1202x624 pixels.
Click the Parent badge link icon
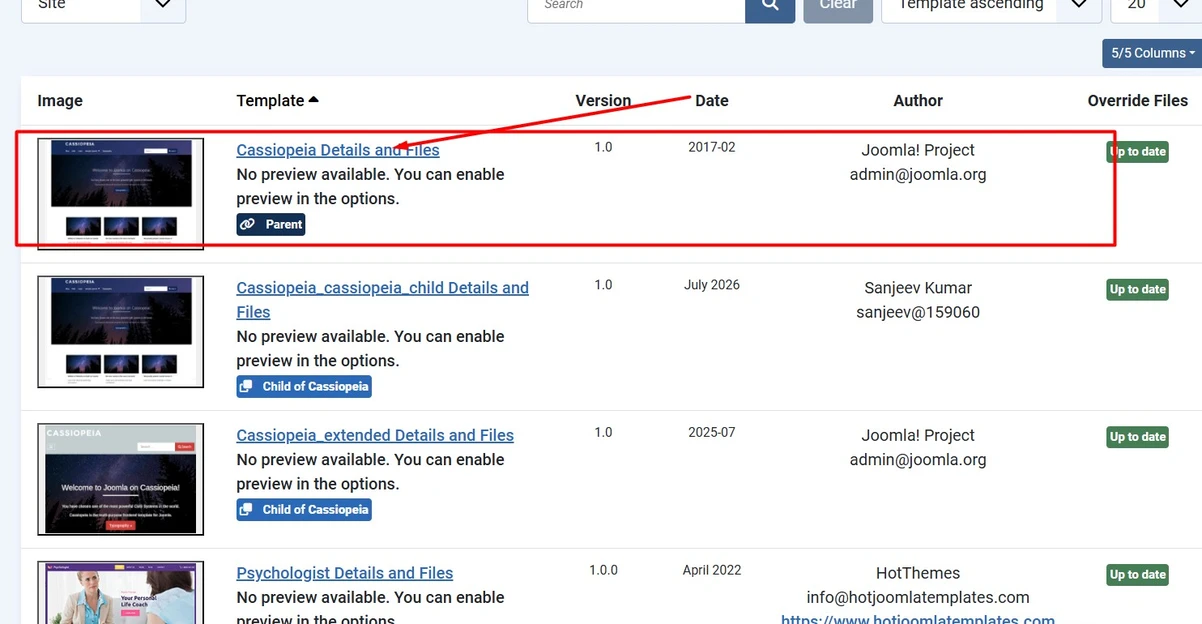click(248, 224)
